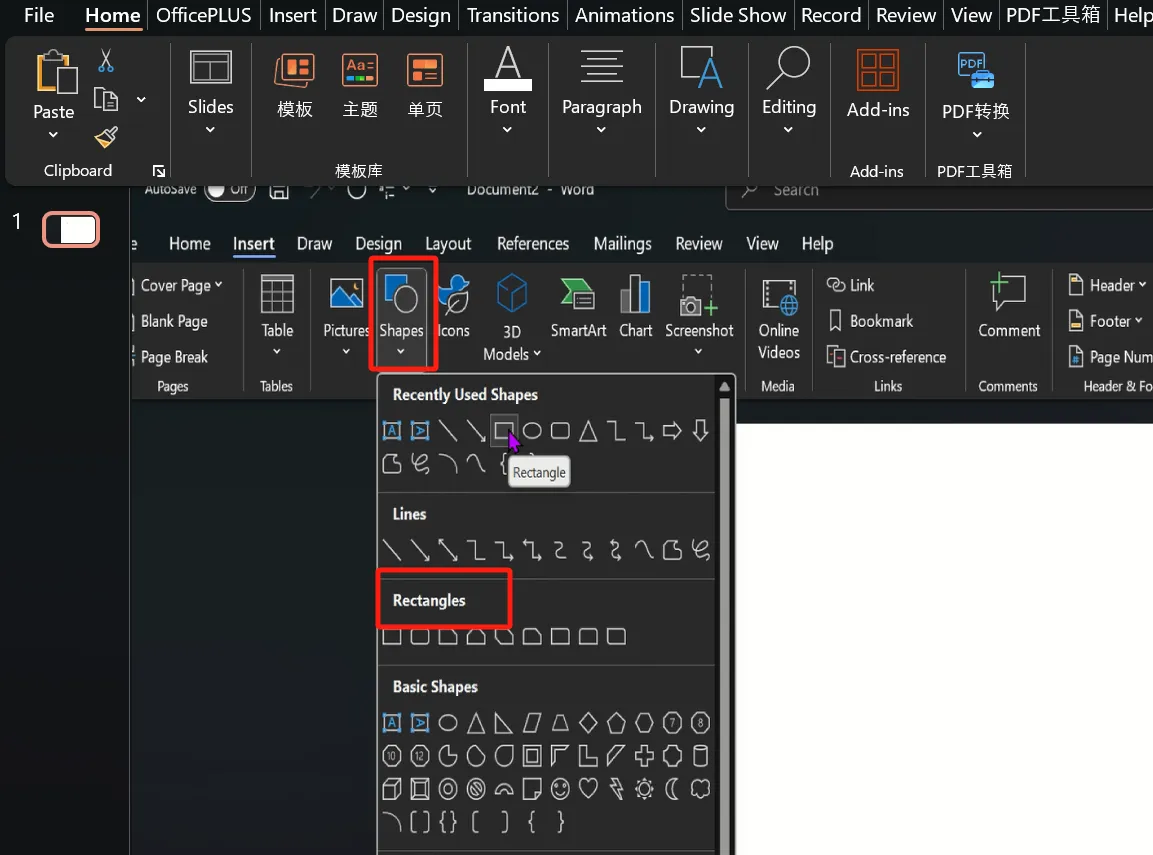Open the File menu
This screenshot has width=1153, height=855.
39,15
